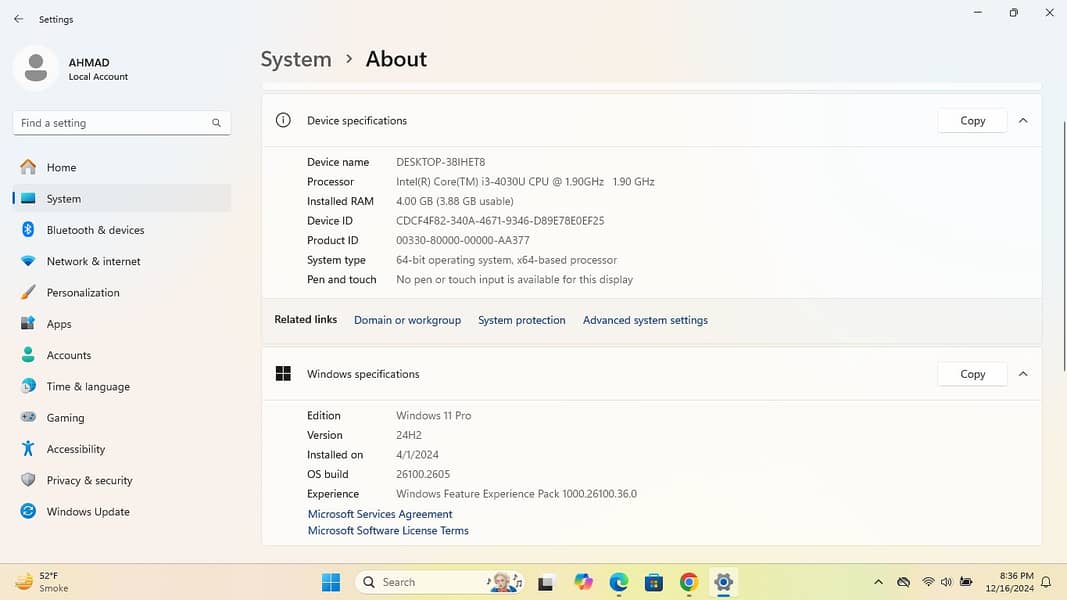Open Windows Update in sidebar

[x=88, y=512]
